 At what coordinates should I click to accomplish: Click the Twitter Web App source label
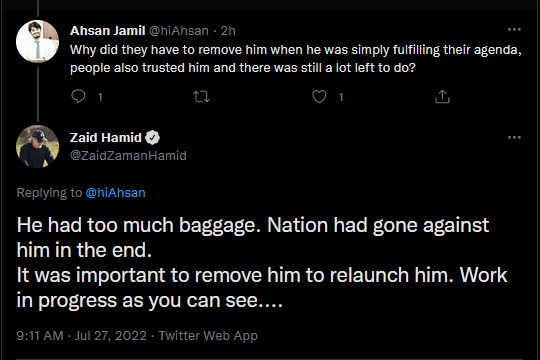pyautogui.click(x=208, y=336)
